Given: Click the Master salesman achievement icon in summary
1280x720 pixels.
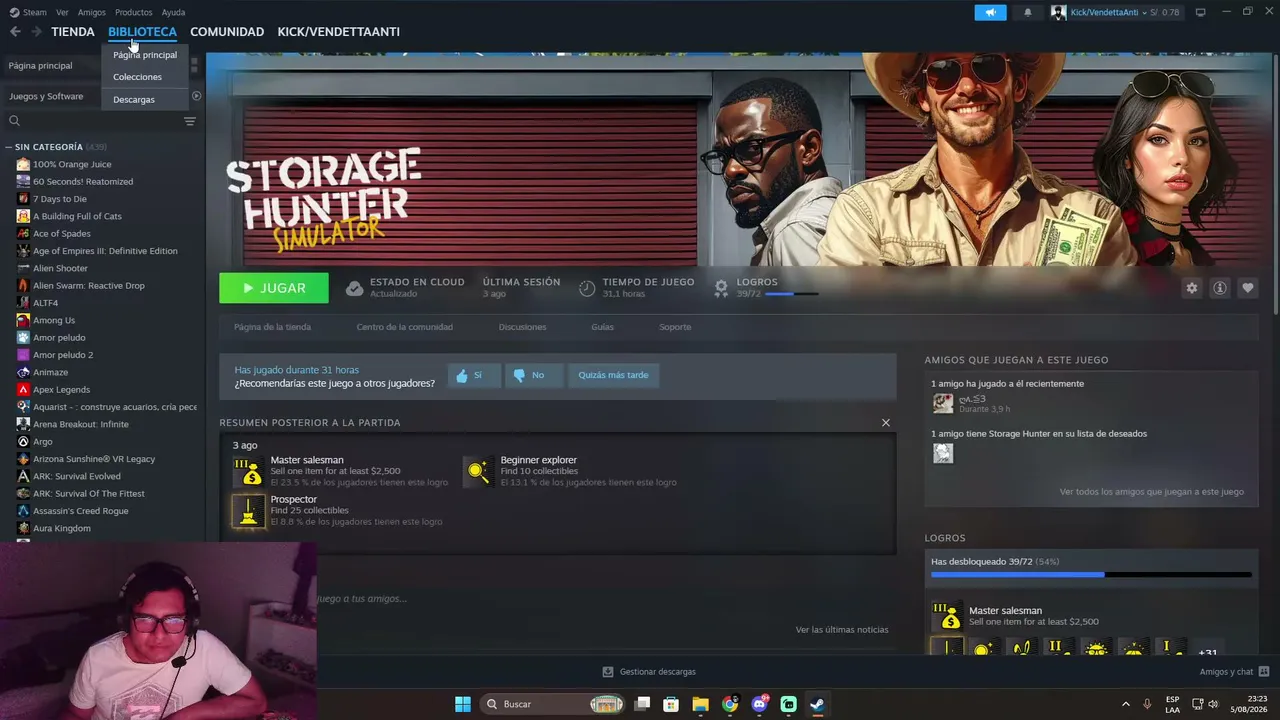Looking at the screenshot, I should click(x=249, y=471).
